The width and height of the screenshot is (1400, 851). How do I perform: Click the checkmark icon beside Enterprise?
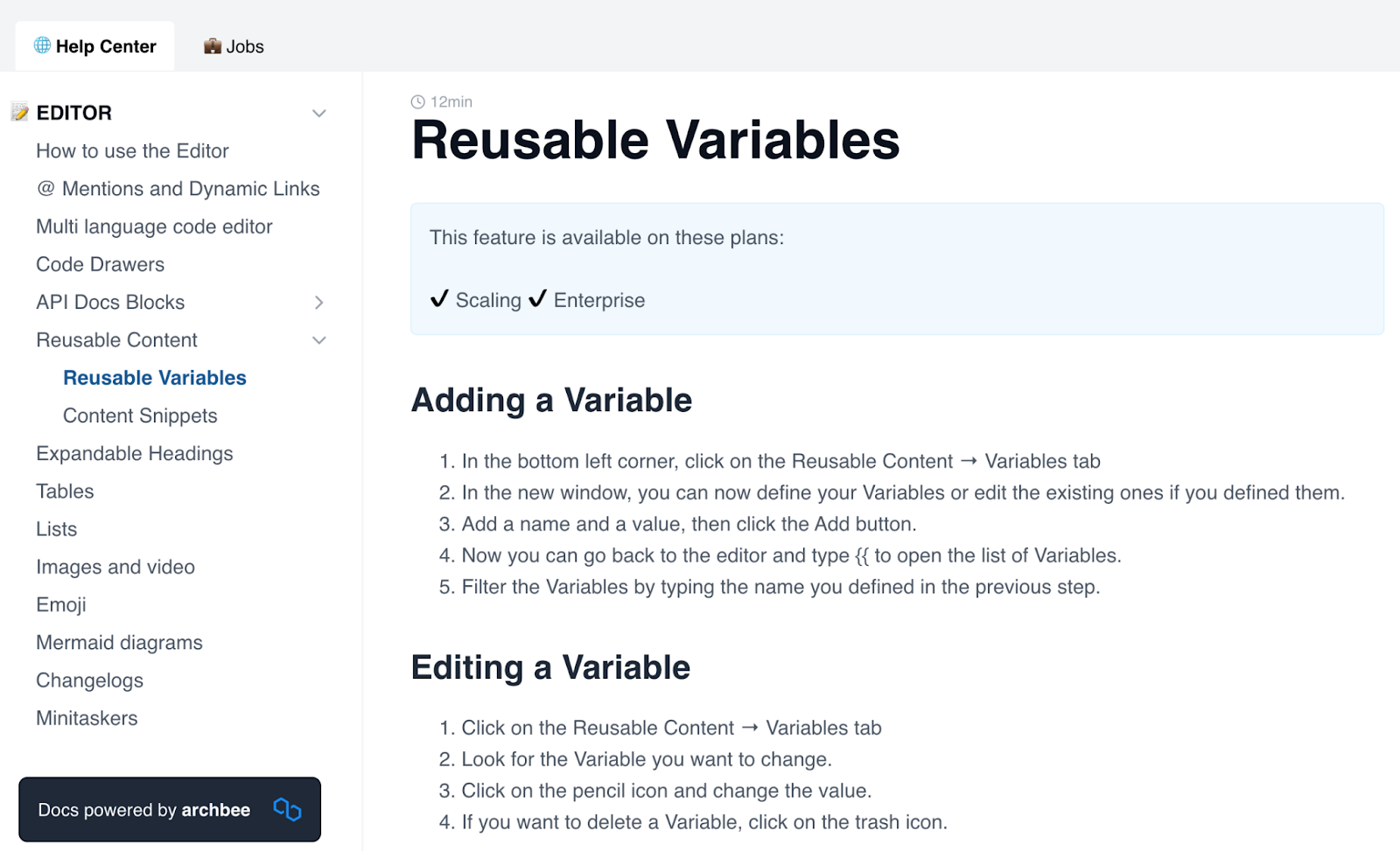click(x=539, y=299)
